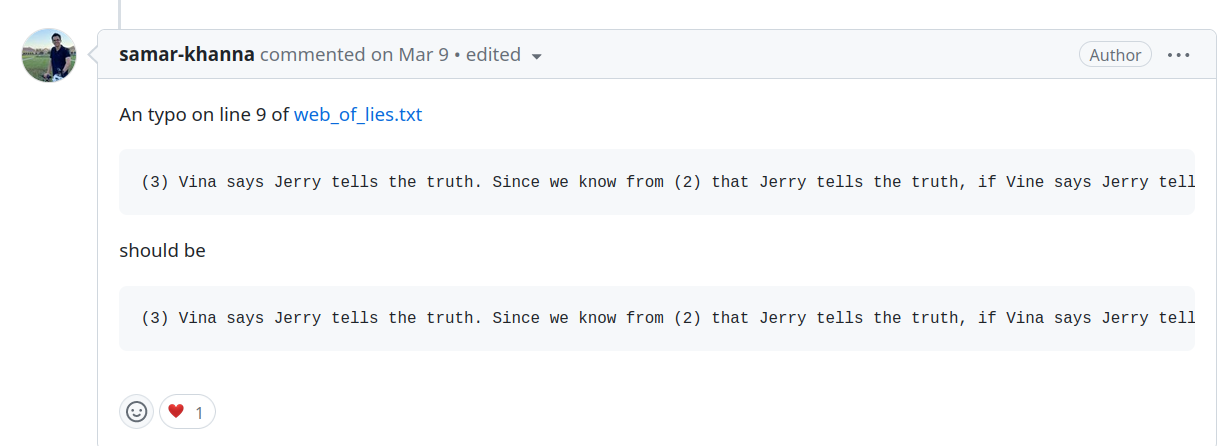The height and width of the screenshot is (446, 1227).
Task: Click the word "edited" in the comment header
Action: (493, 55)
